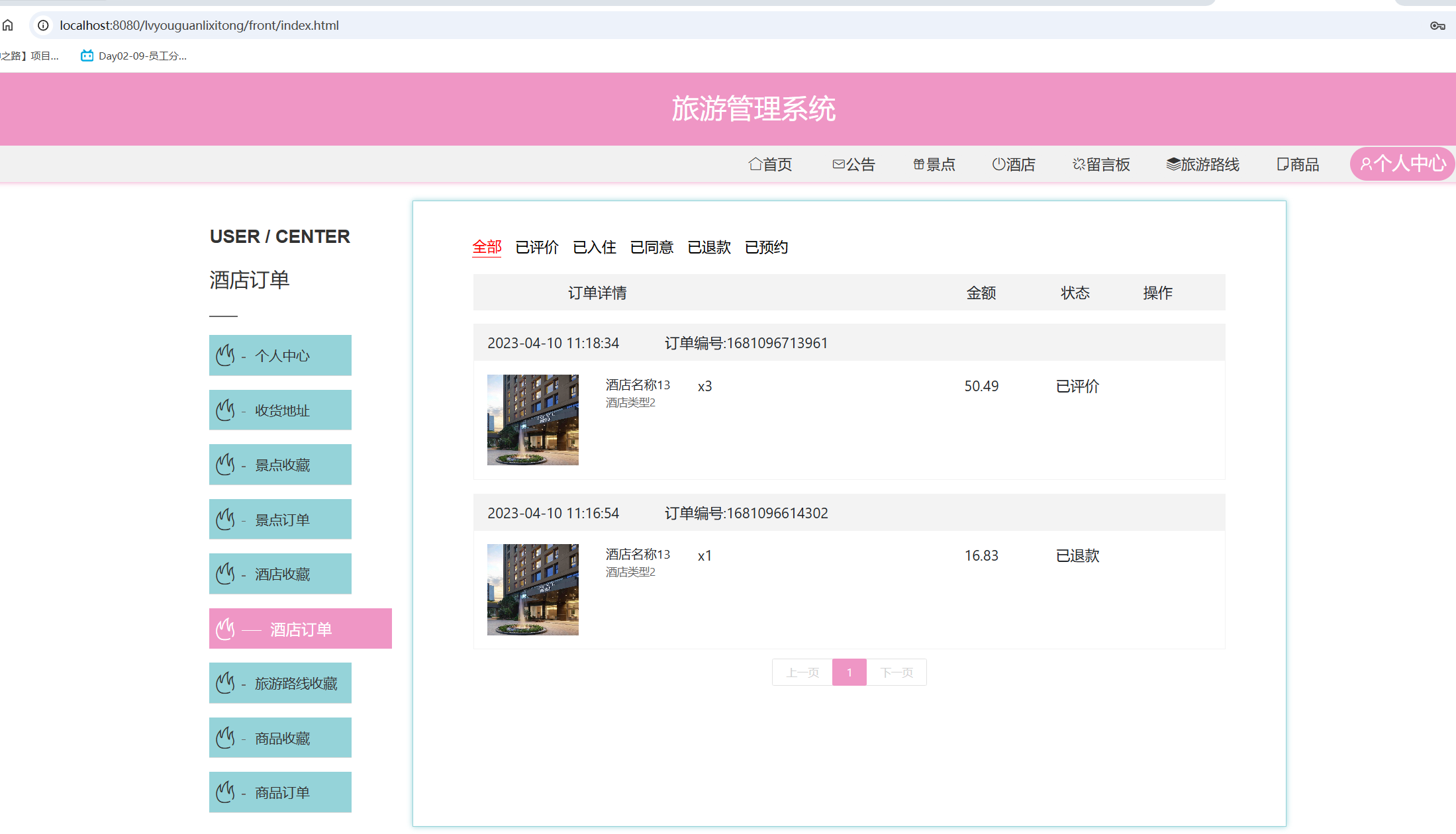Image resolution: width=1456 pixels, height=834 pixels.
Task: Open 收货地址 in sidebar
Action: click(x=280, y=410)
